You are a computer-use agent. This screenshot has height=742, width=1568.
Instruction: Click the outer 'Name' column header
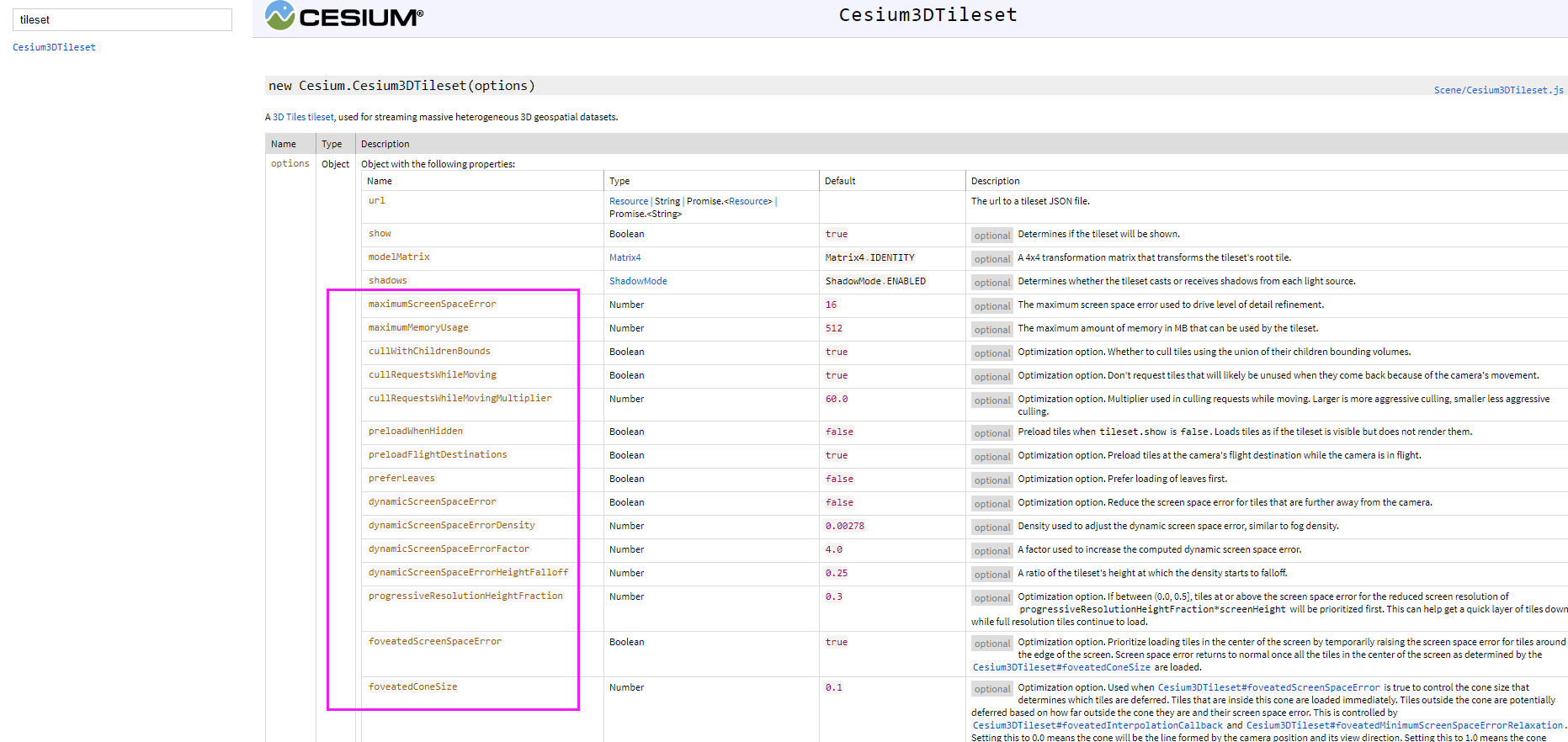click(x=284, y=144)
